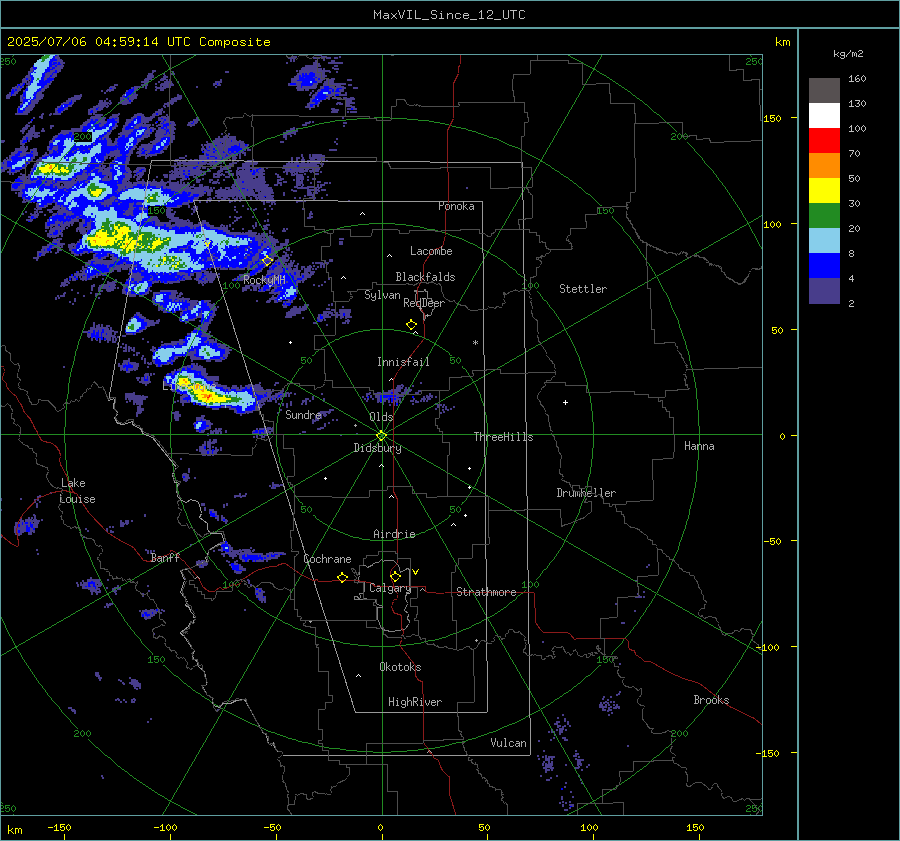
Task: Click the RockyMH label
Action: [264, 280]
